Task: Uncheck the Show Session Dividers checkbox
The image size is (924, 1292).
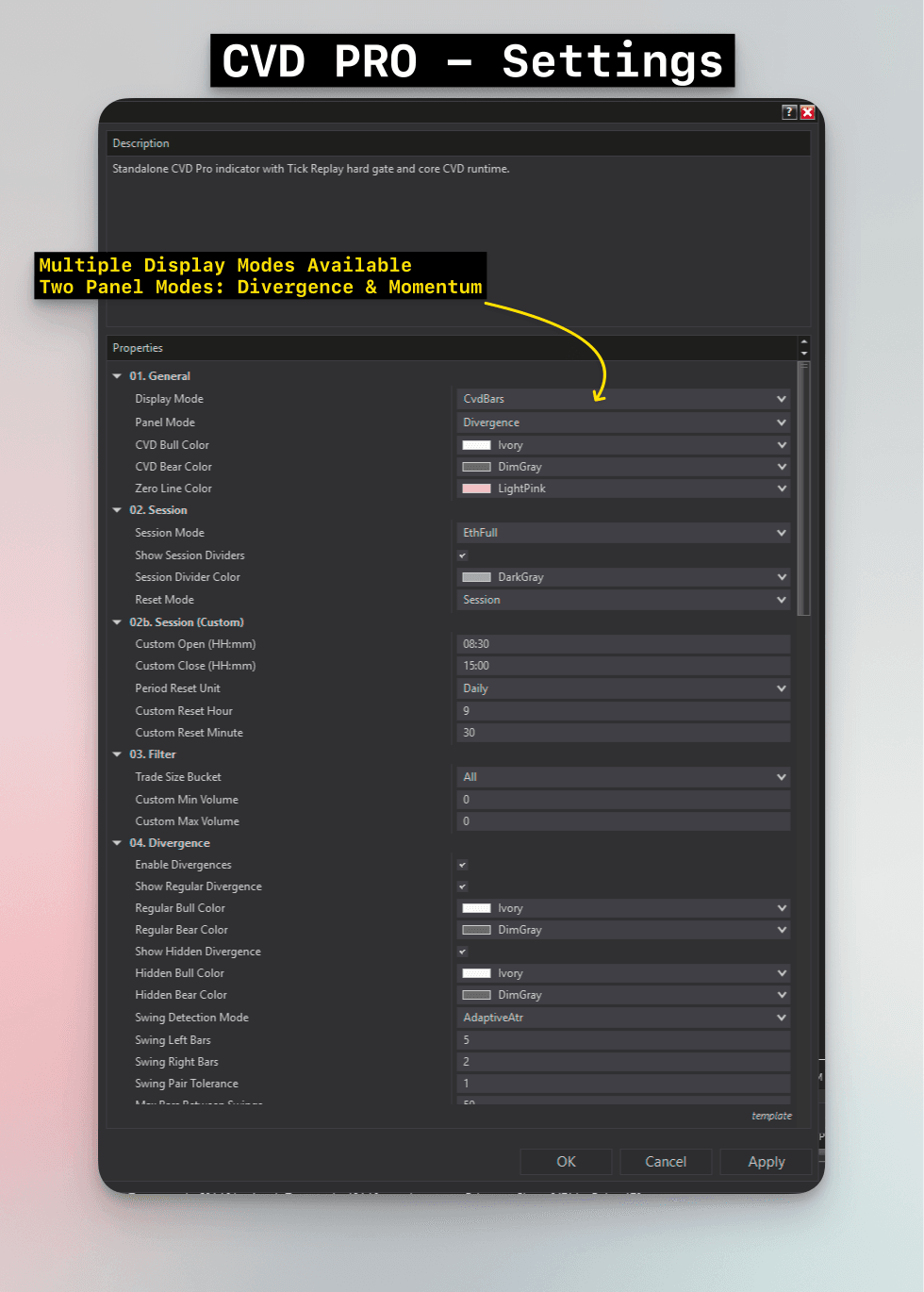Action: tap(462, 555)
